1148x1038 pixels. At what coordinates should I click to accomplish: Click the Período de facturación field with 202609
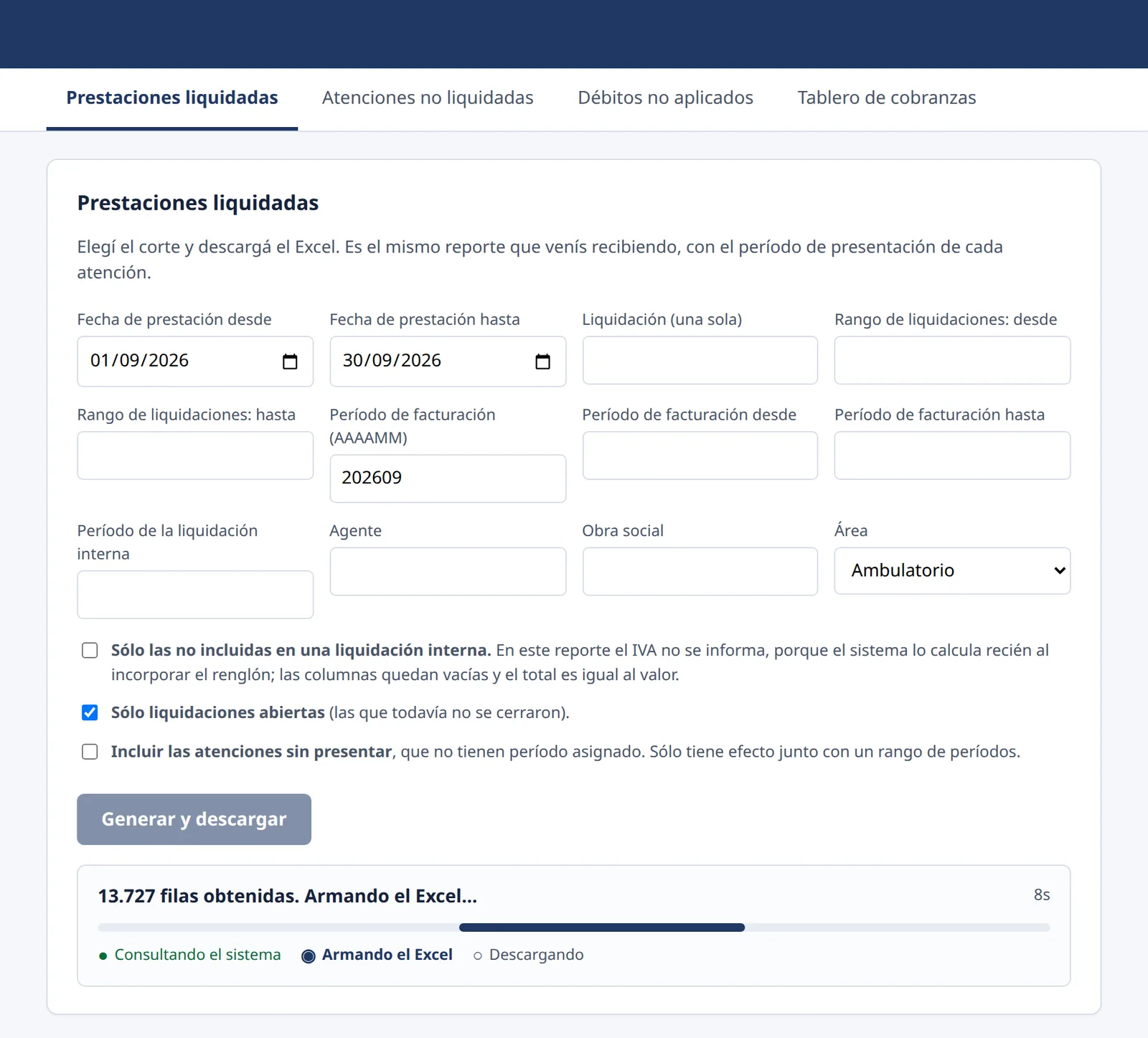[x=448, y=478]
